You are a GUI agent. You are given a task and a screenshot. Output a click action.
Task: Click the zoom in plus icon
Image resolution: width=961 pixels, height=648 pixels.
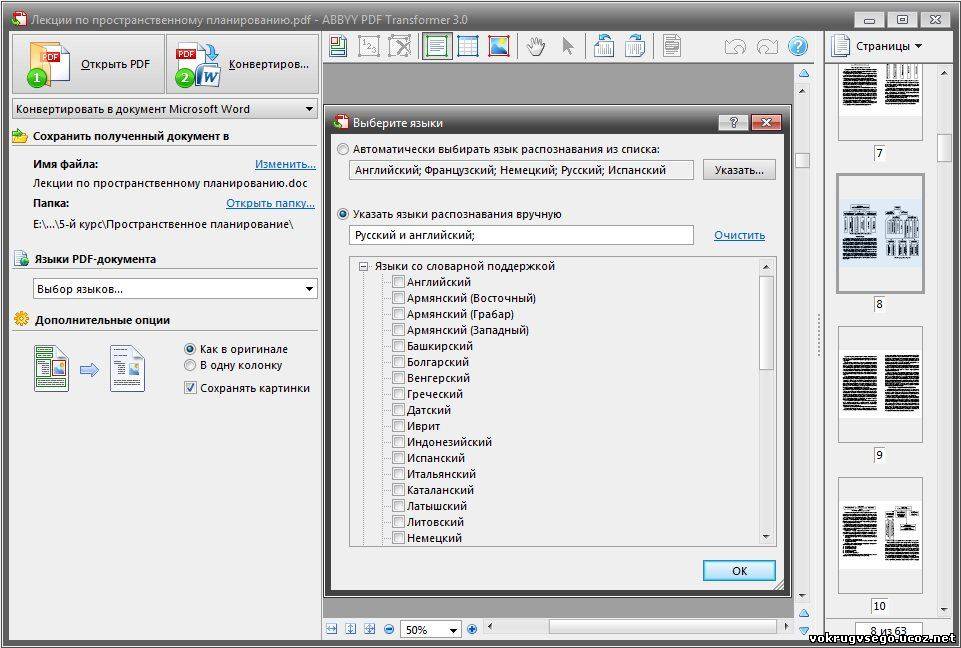pos(472,629)
